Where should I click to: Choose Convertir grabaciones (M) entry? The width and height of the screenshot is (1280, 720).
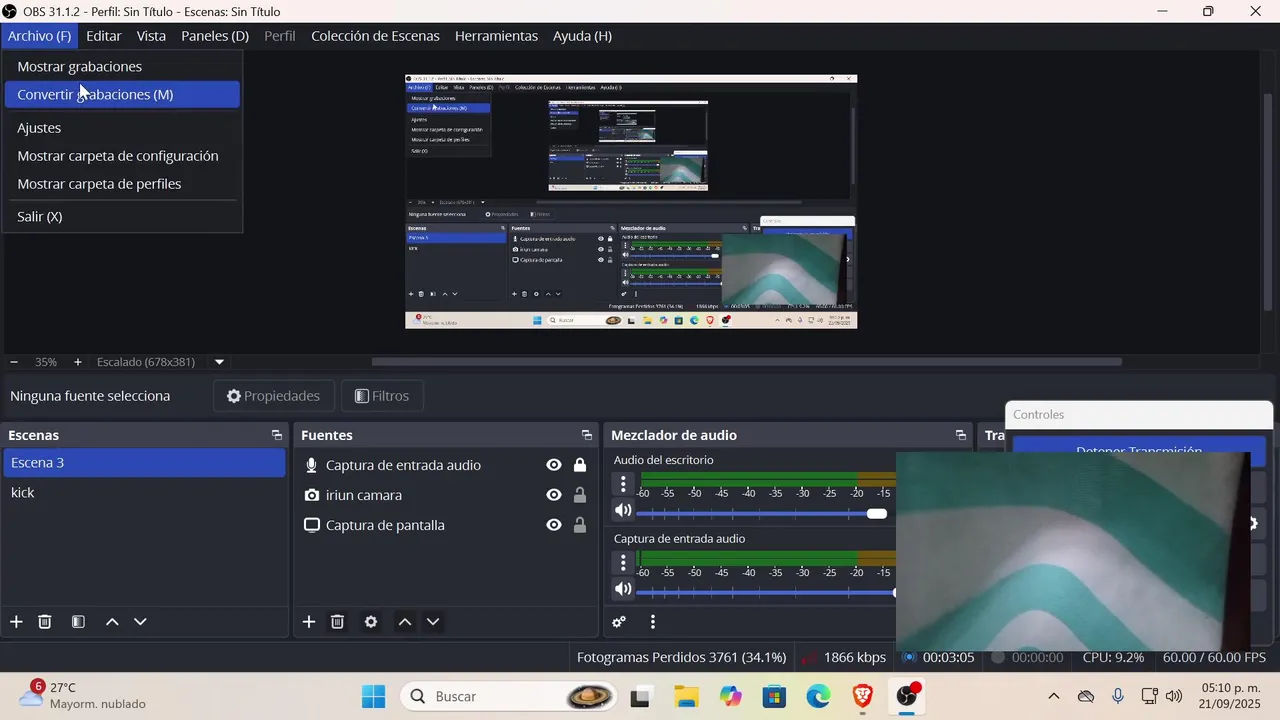click(122, 95)
